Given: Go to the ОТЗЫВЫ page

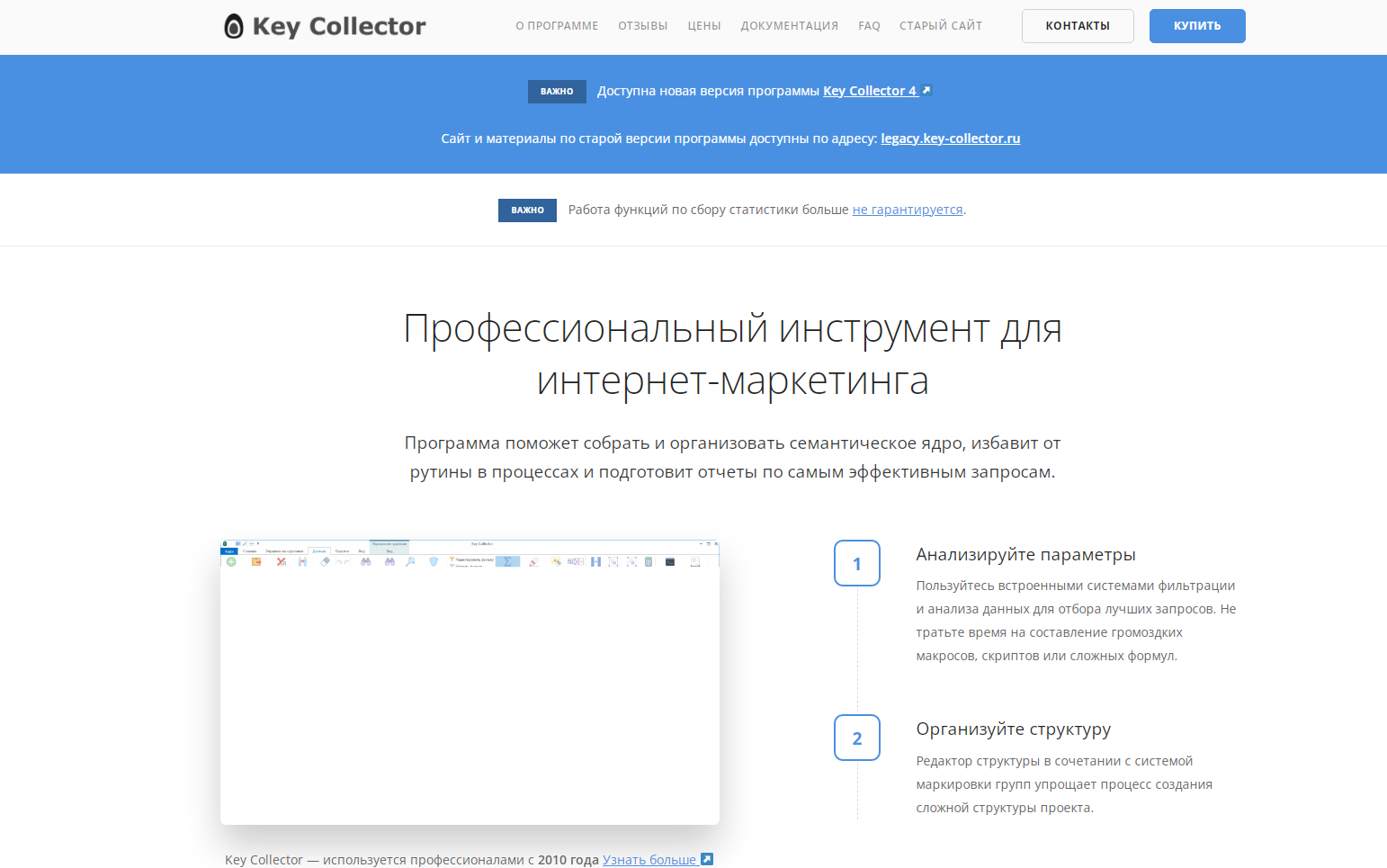Looking at the screenshot, I should tap(642, 26).
